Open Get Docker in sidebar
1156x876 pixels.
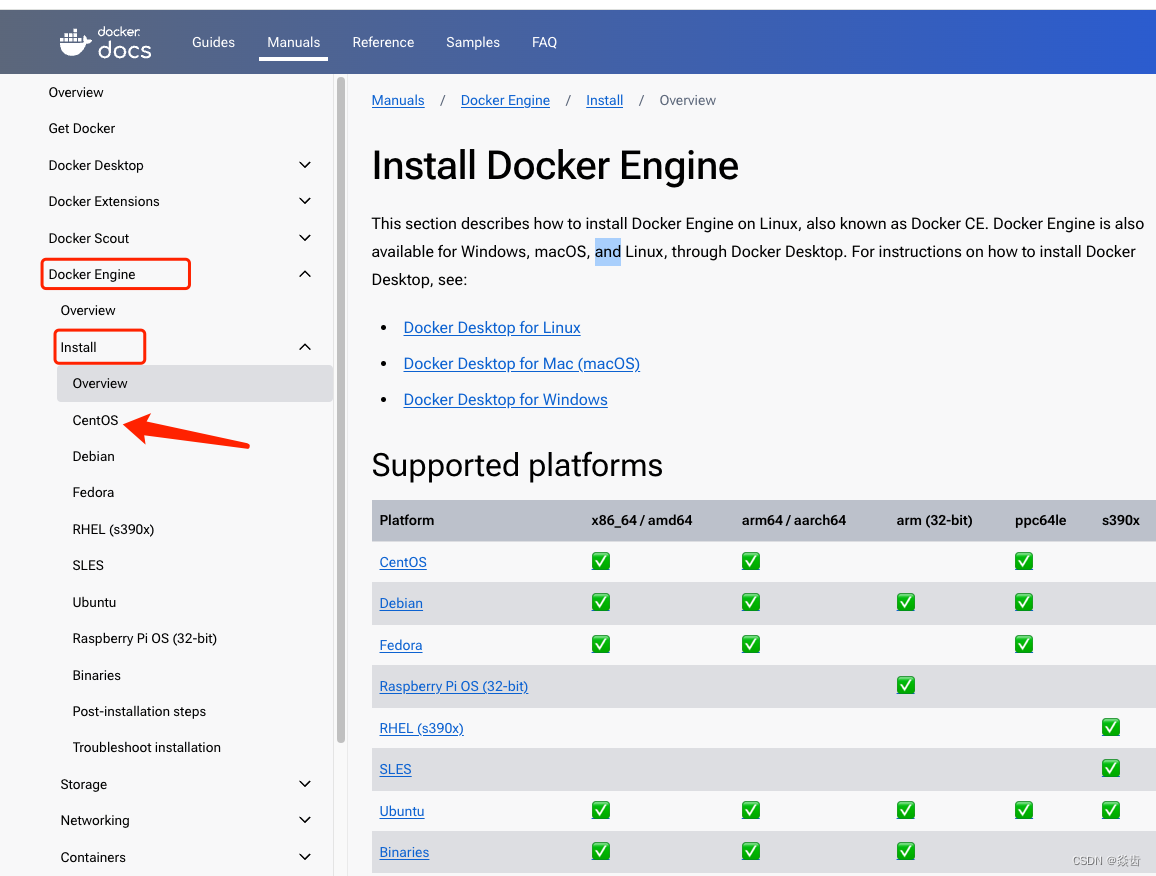tap(82, 128)
